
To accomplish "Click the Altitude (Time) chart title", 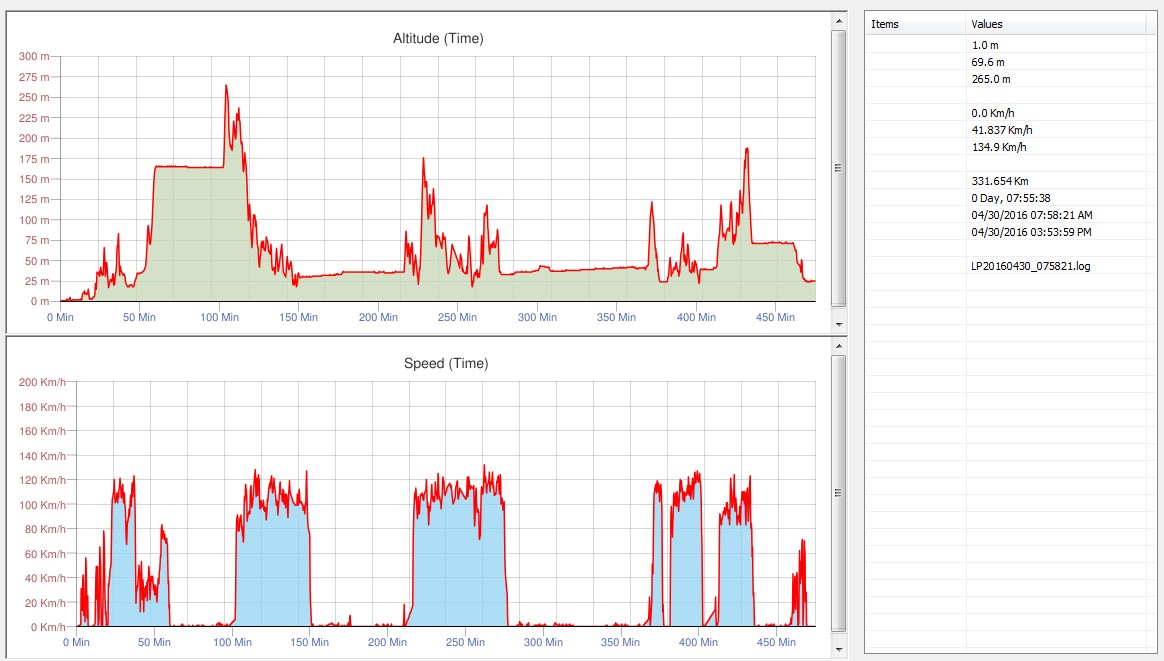I will pyautogui.click(x=439, y=39).
